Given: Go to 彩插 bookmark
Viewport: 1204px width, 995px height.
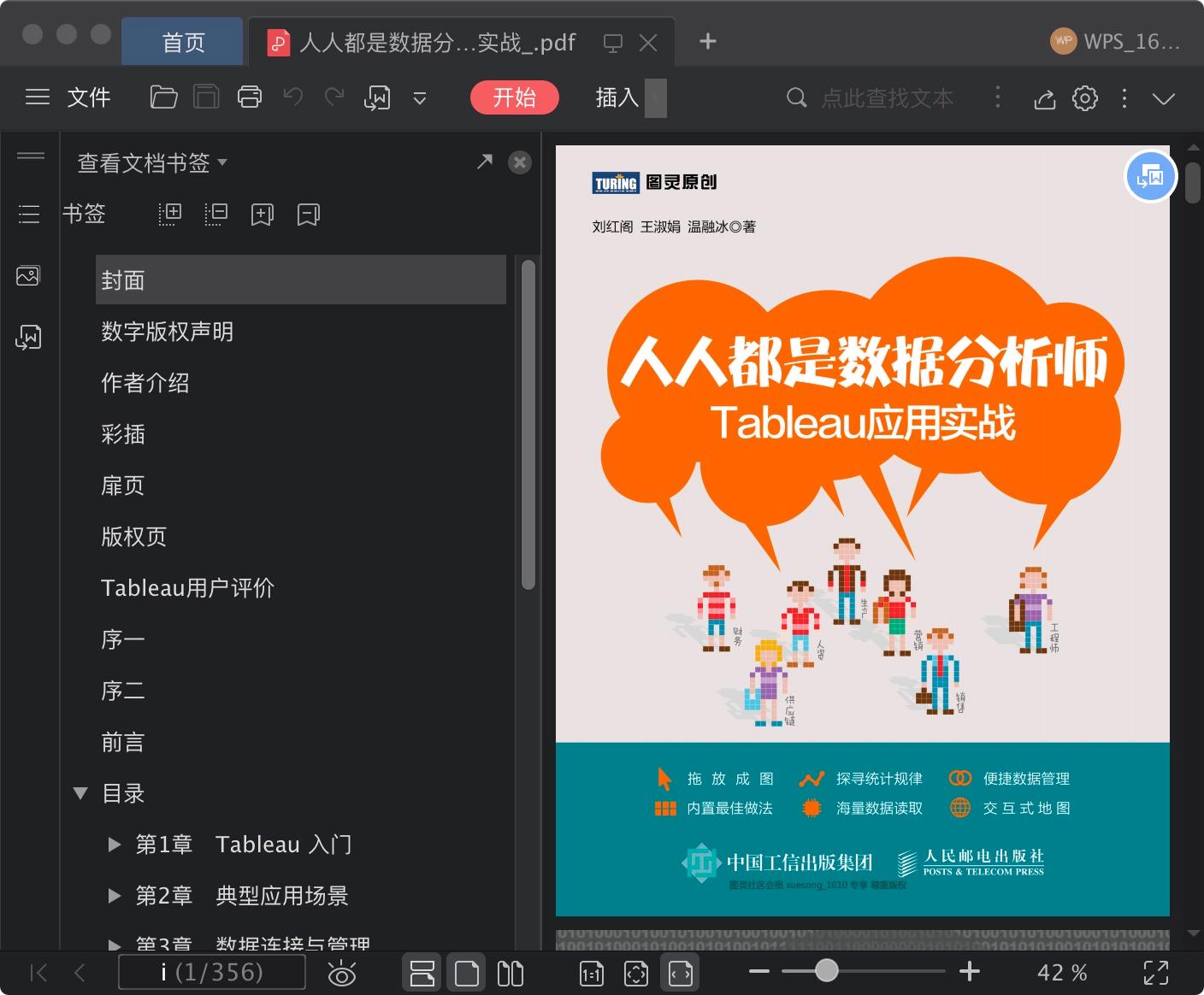Looking at the screenshot, I should 123,434.
